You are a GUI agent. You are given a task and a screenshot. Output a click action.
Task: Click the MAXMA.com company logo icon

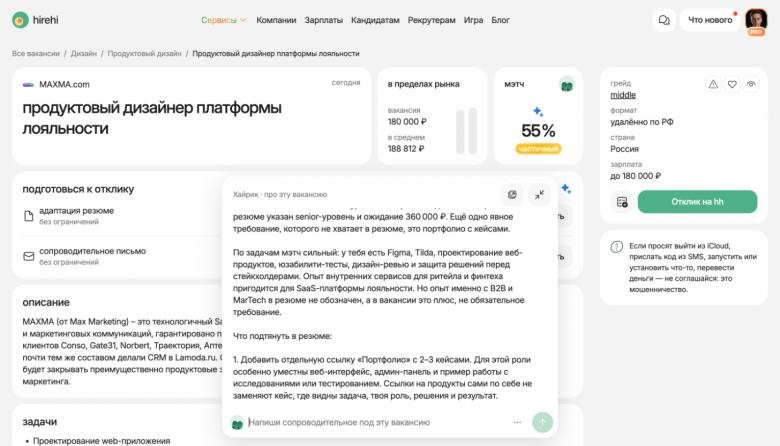[x=28, y=85]
